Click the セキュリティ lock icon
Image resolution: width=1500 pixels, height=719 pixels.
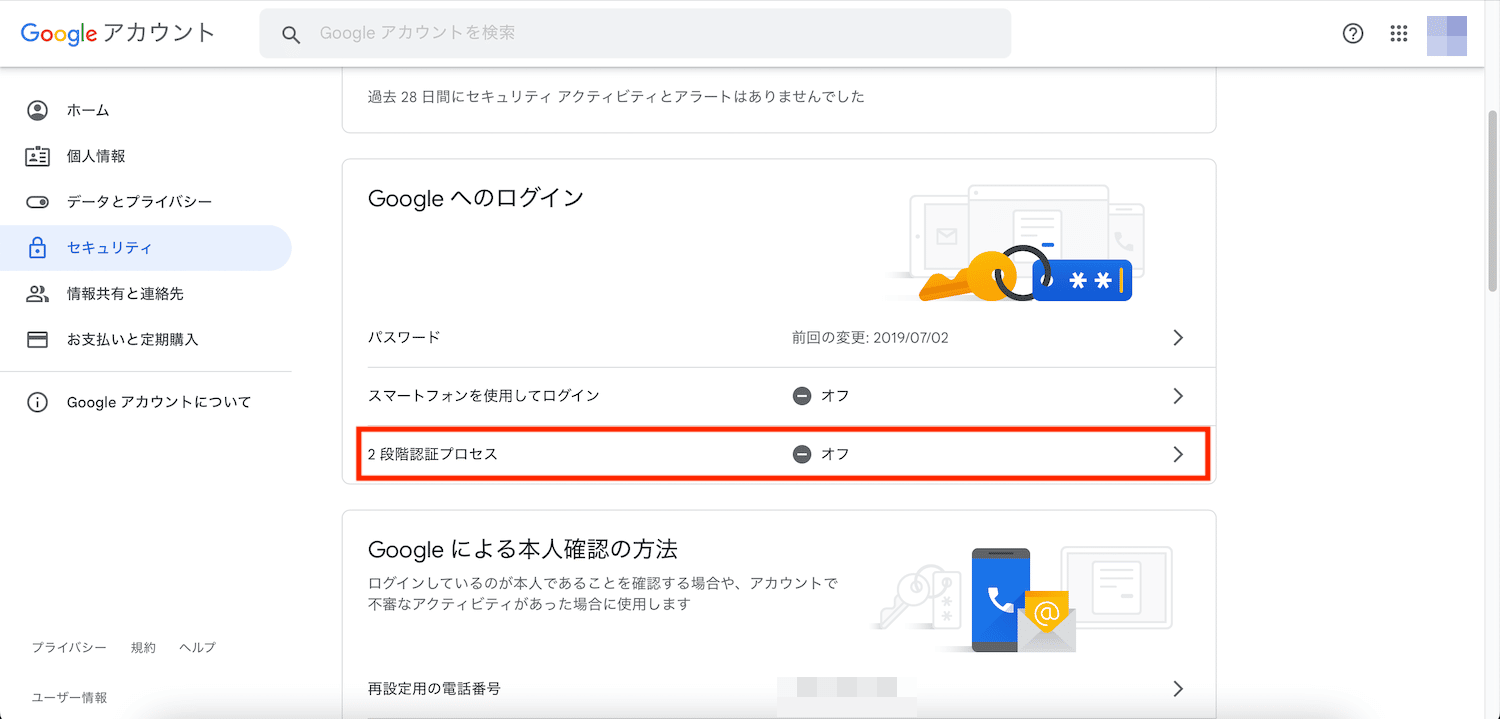37,248
